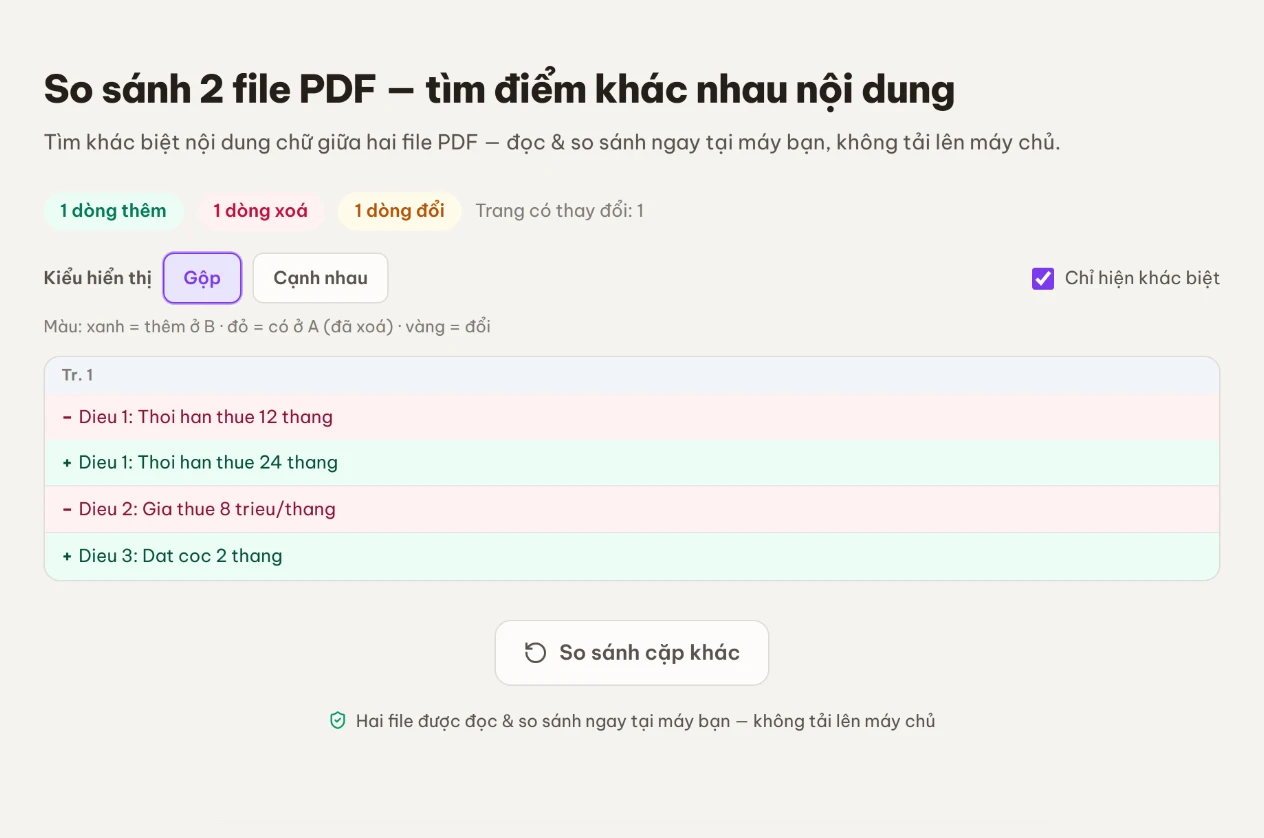Click the 1 dòng thêm badge
The image size is (1264, 838).
click(x=113, y=211)
